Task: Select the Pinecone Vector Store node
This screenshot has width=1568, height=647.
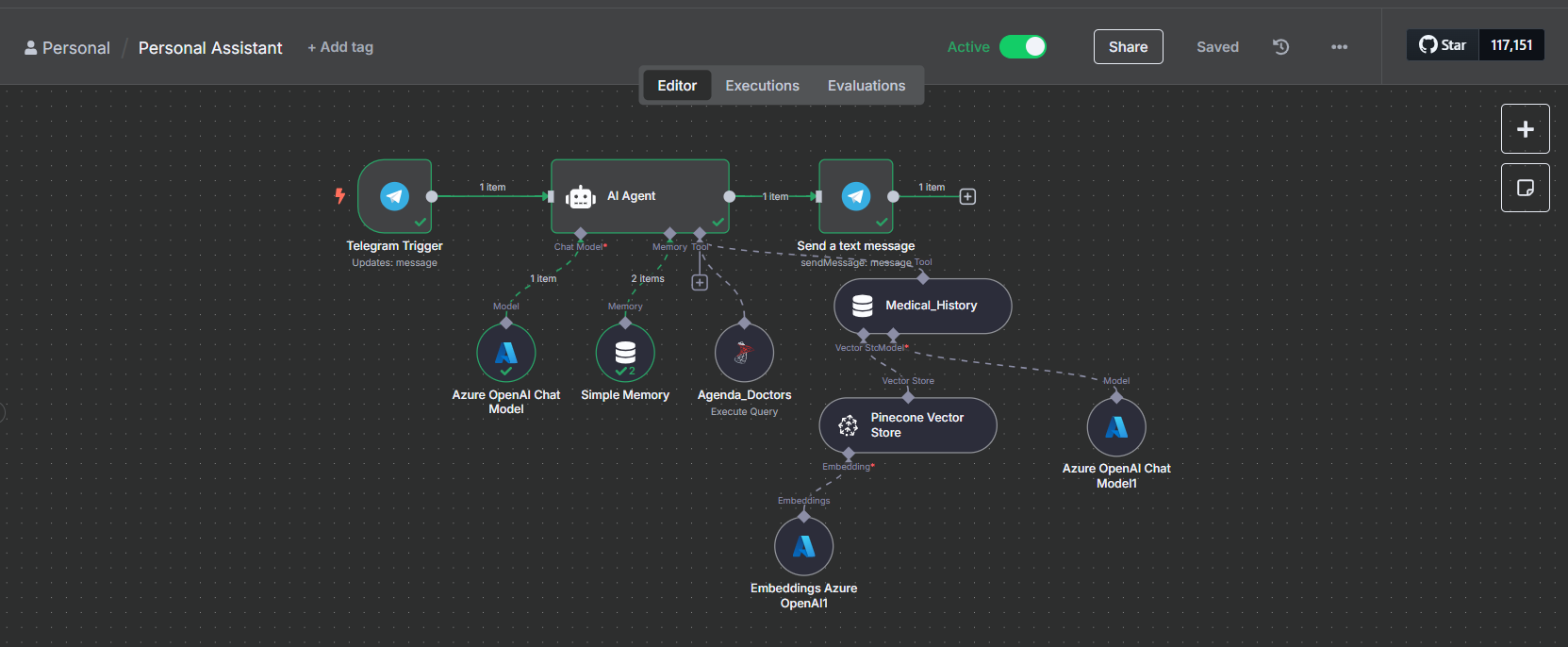Action: (907, 425)
